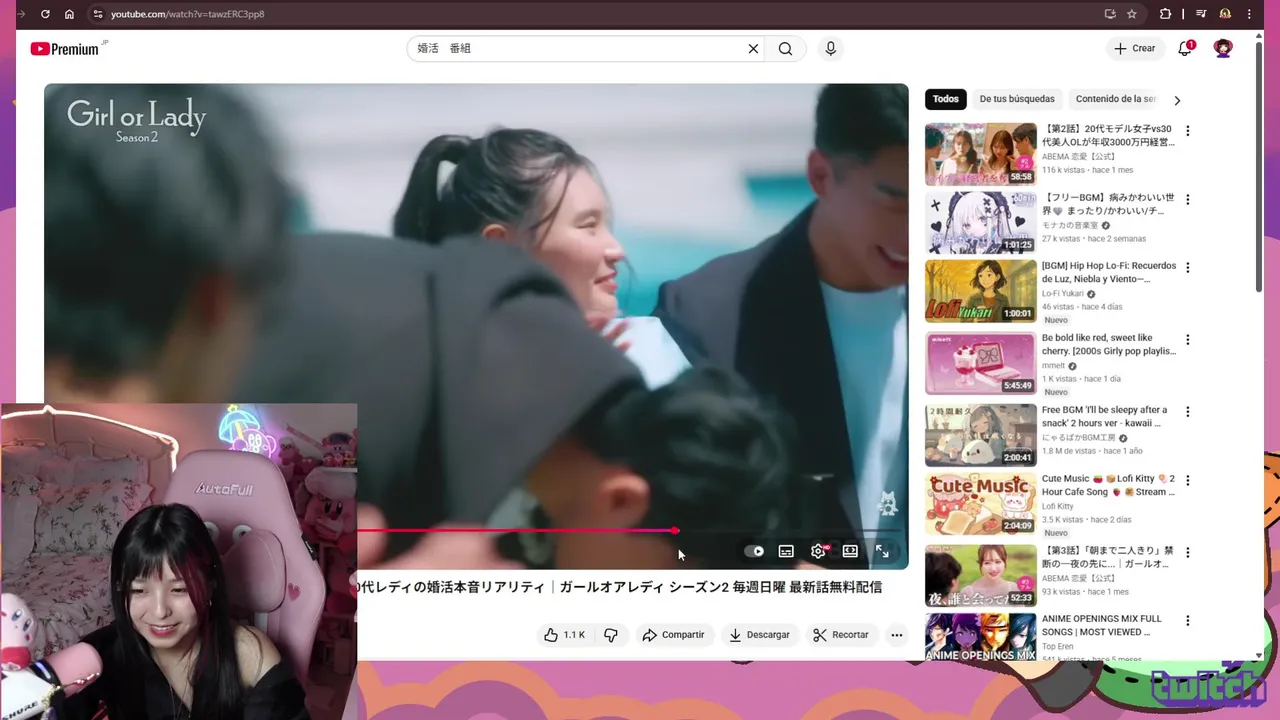The height and width of the screenshot is (720, 1280).
Task: Go forward in browser history
Action: (21, 14)
